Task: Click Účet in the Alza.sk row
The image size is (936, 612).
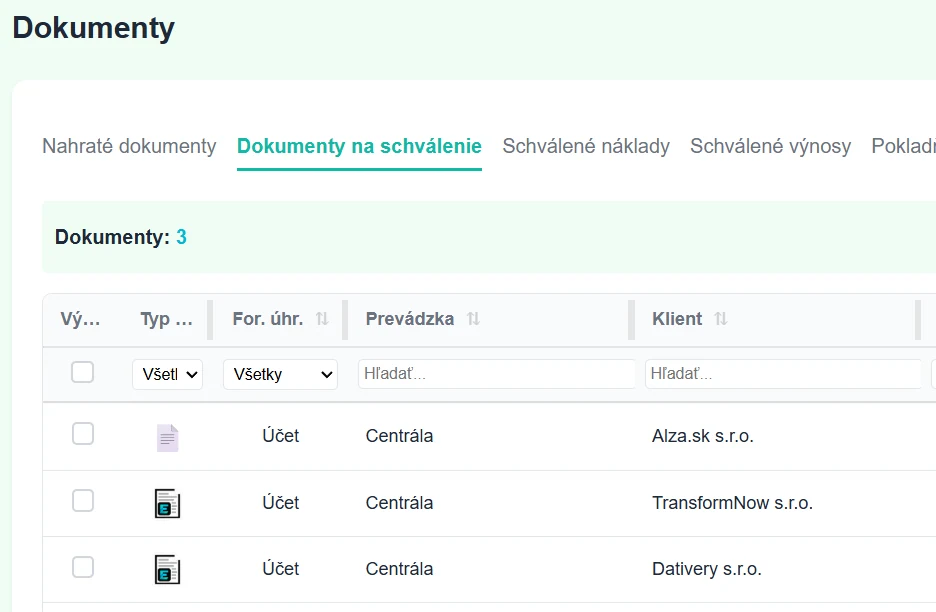Action: (x=281, y=435)
